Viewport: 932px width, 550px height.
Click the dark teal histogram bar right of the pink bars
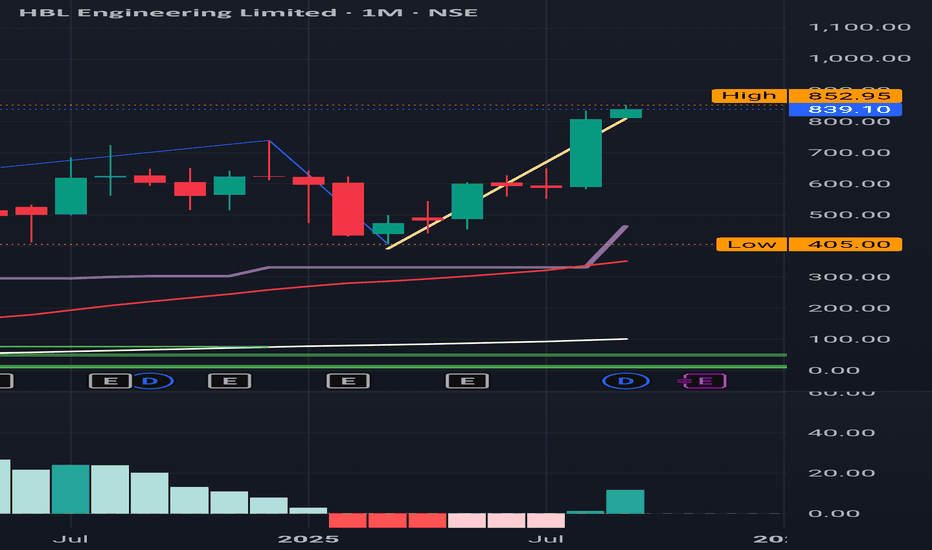585,512
